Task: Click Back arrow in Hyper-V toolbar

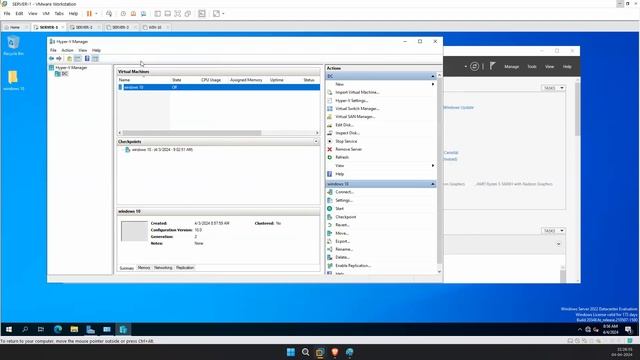Action: [51, 58]
